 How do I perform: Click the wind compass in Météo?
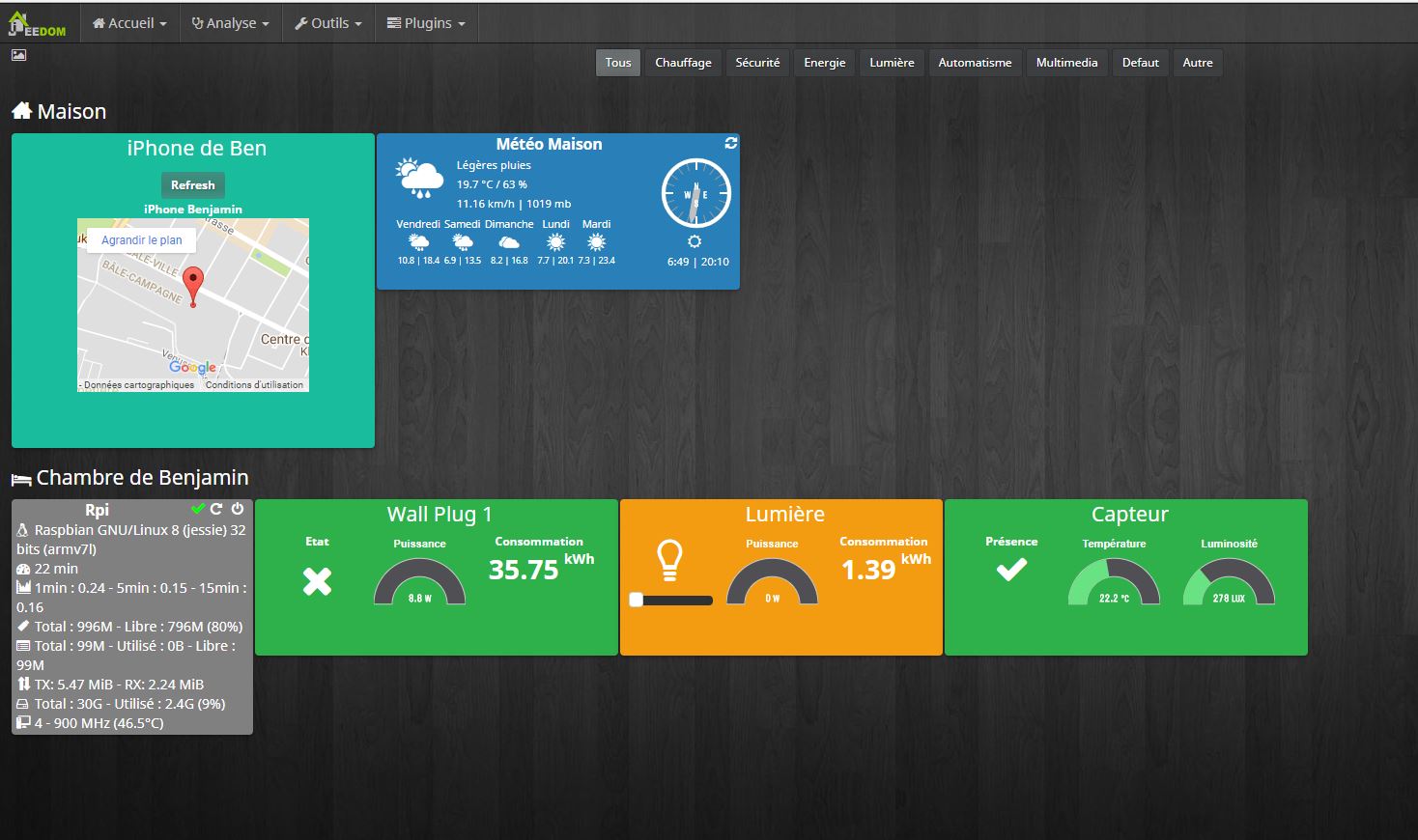click(695, 194)
